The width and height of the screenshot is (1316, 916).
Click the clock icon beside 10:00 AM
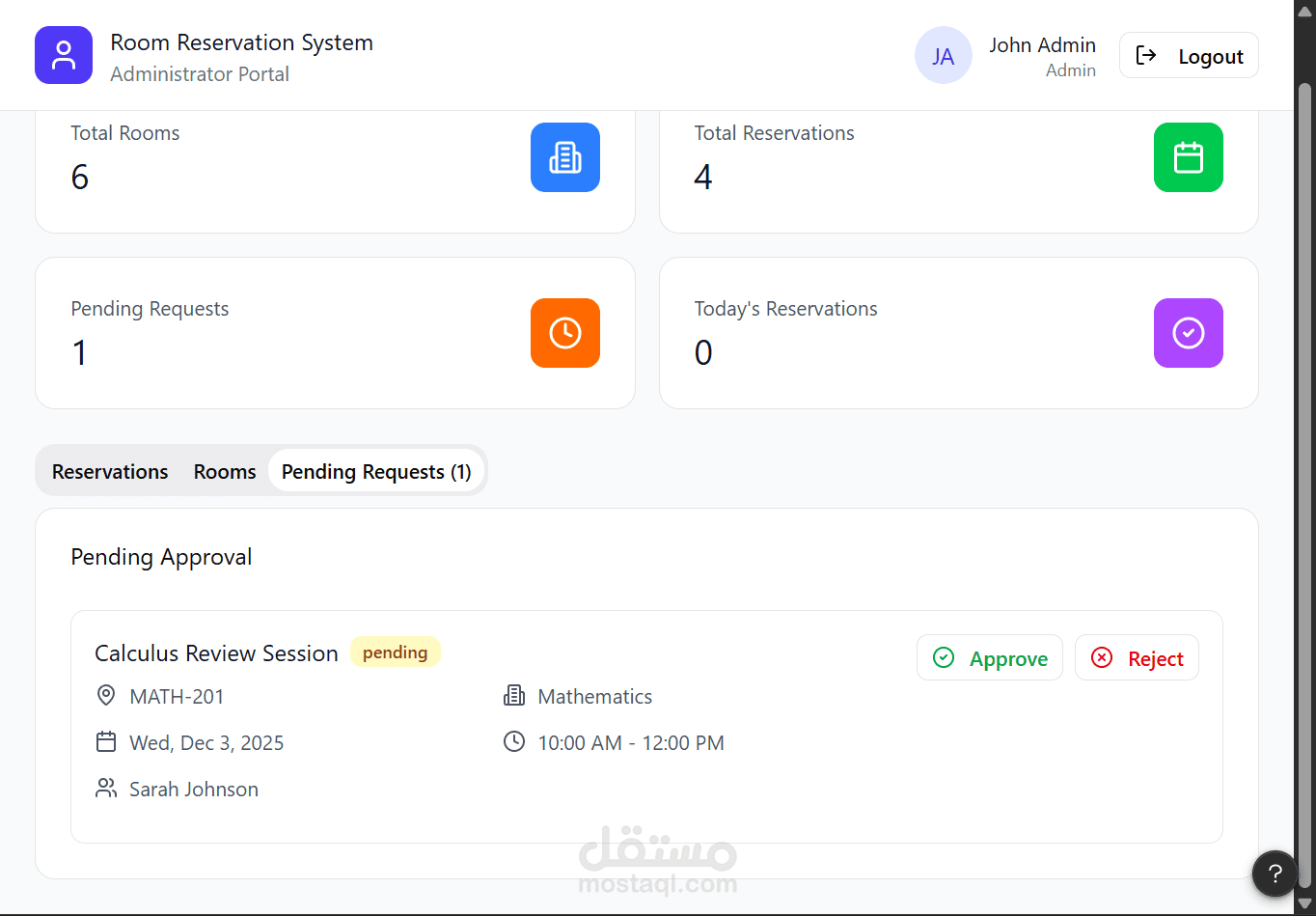tap(514, 742)
